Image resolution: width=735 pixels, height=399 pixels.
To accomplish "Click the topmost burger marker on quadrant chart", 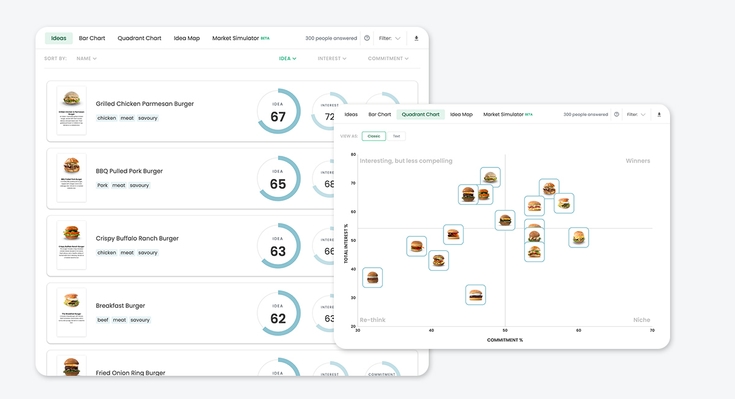I will (490, 177).
